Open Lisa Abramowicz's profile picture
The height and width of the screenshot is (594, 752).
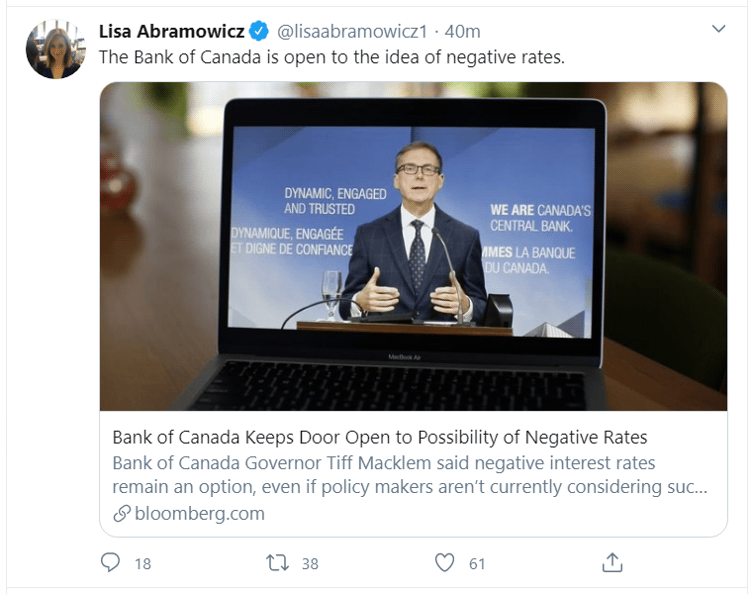(x=56, y=50)
